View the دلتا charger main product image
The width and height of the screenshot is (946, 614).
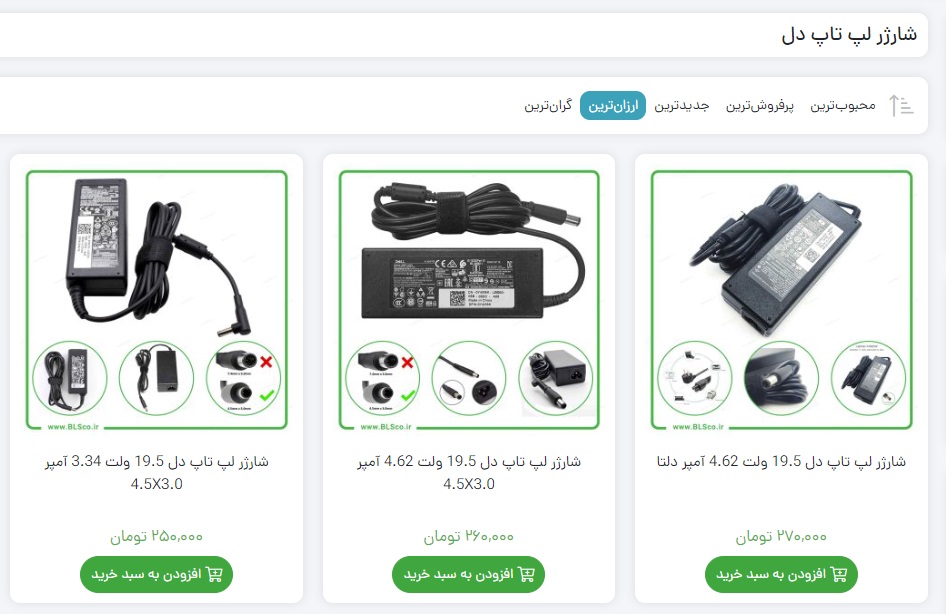[x=781, y=300]
